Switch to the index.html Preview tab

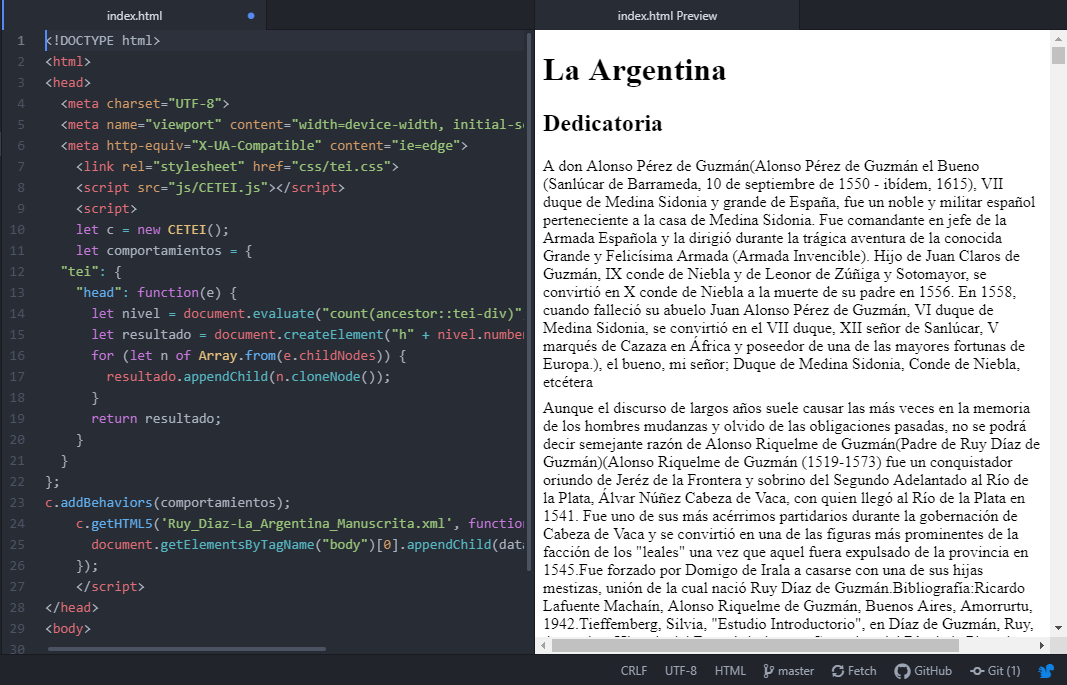pos(666,15)
